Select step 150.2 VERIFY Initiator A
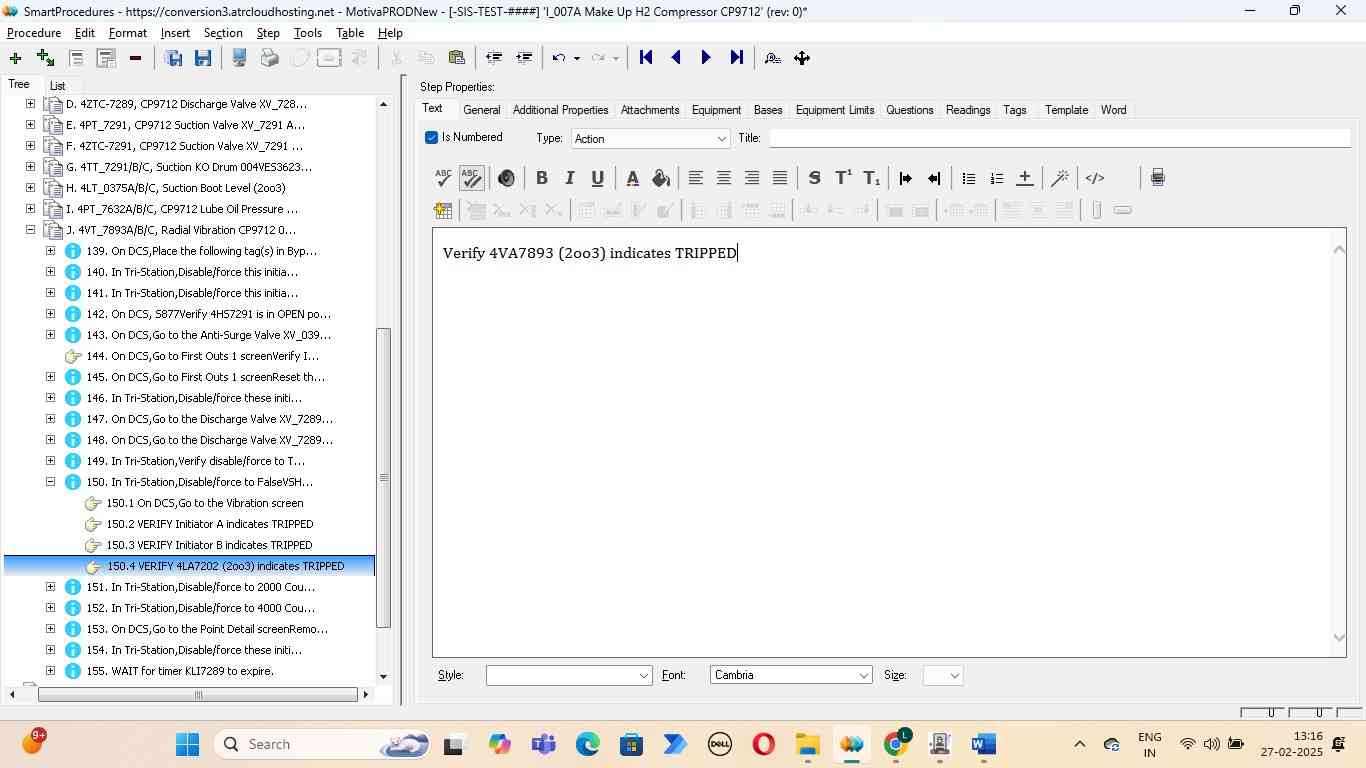1366x768 pixels. [x=210, y=524]
